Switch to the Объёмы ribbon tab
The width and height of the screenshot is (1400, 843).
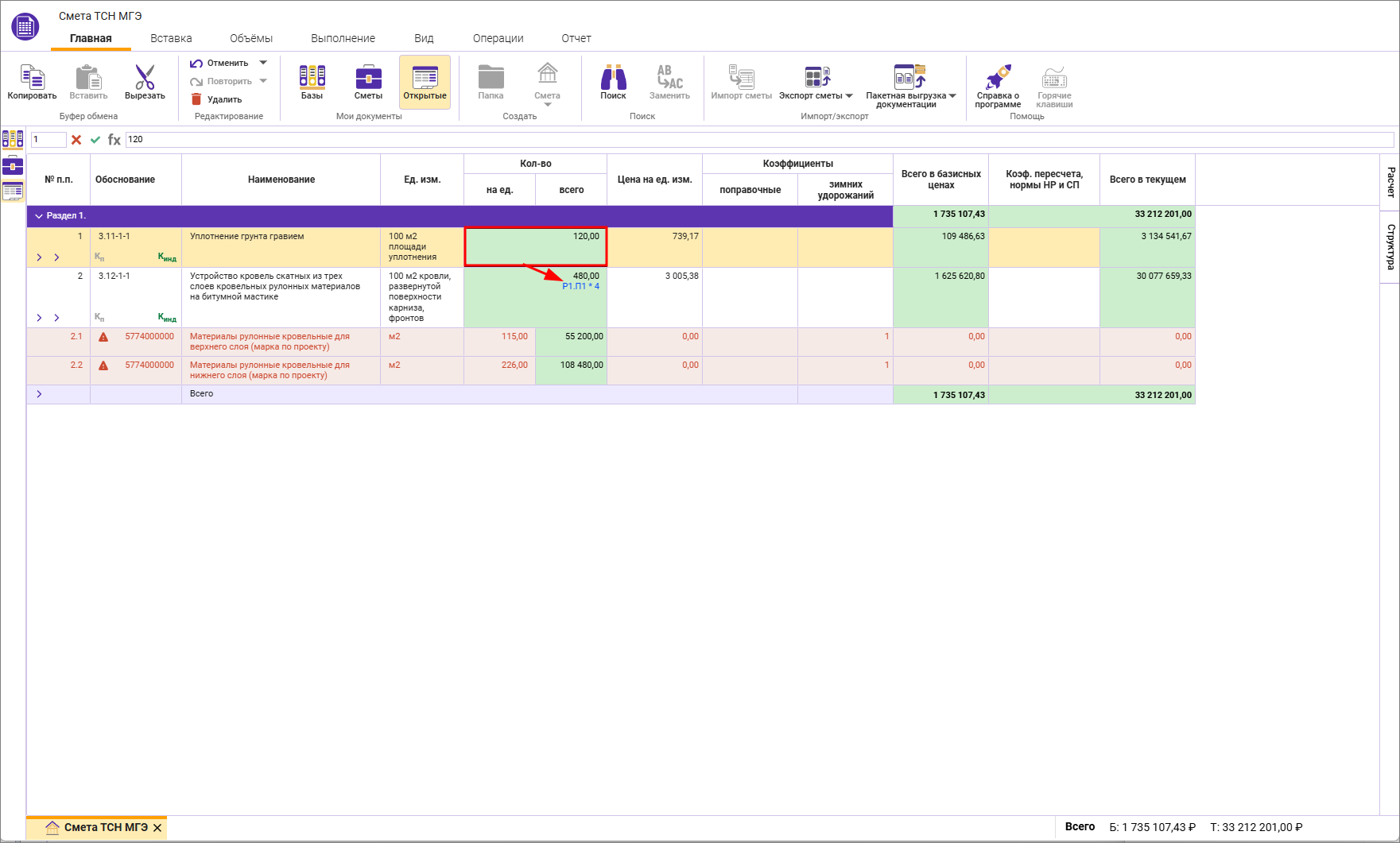(x=250, y=38)
